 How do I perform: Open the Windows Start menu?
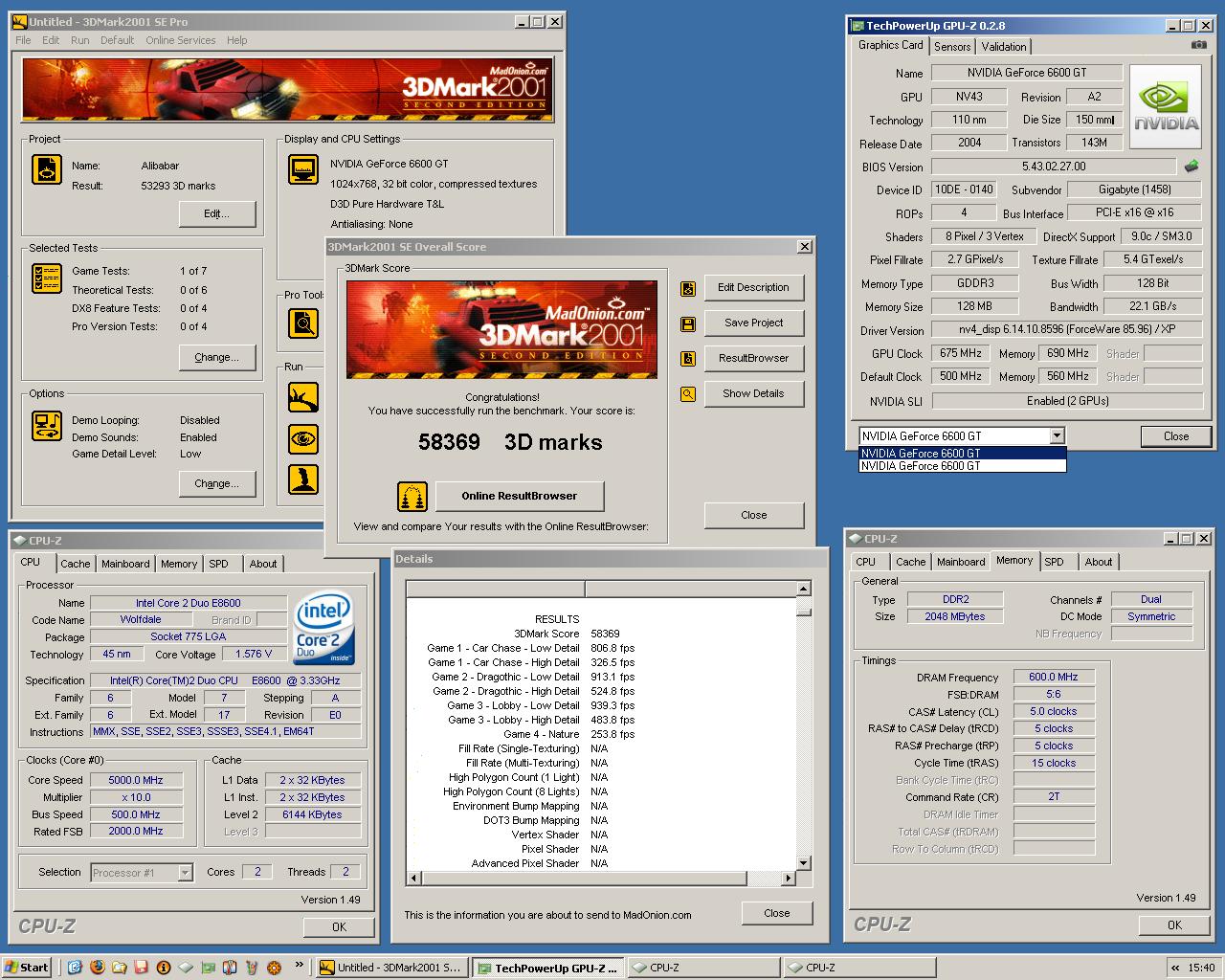(x=27, y=968)
